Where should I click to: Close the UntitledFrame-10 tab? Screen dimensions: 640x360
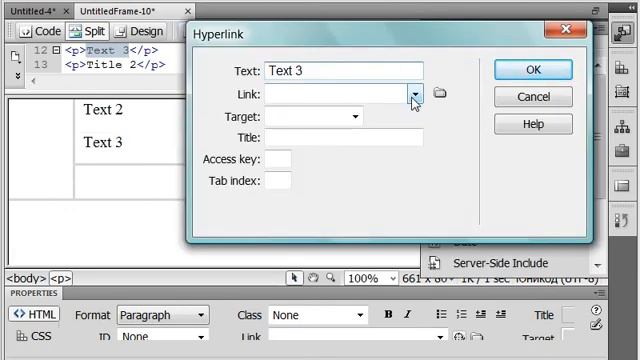click(x=188, y=11)
